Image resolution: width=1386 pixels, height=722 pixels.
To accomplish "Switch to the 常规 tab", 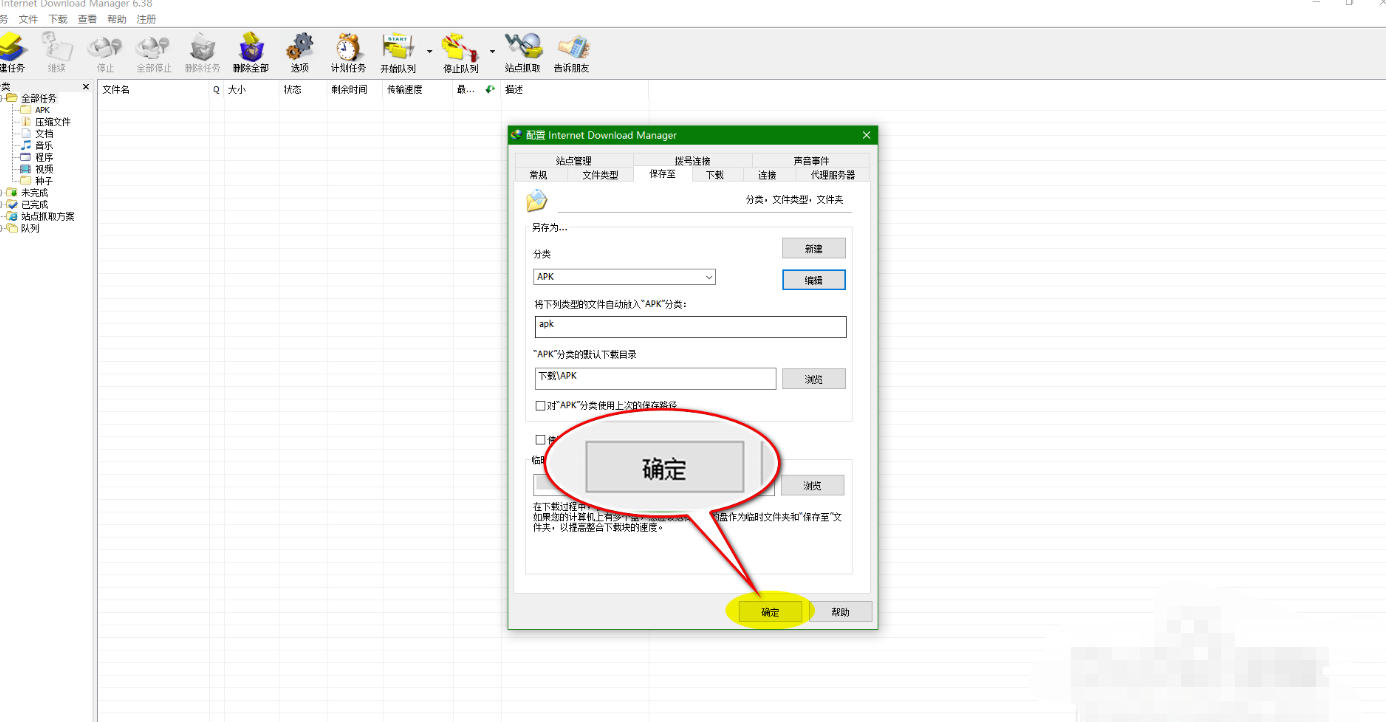I will (538, 175).
